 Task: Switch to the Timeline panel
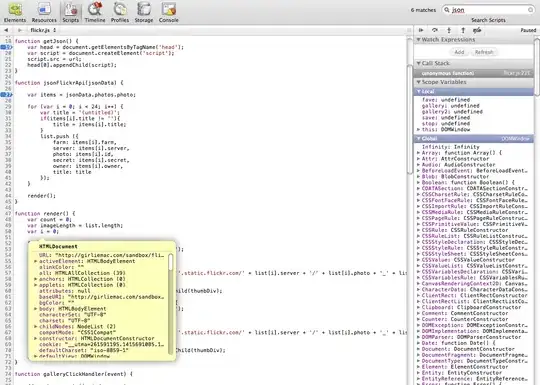pos(95,12)
